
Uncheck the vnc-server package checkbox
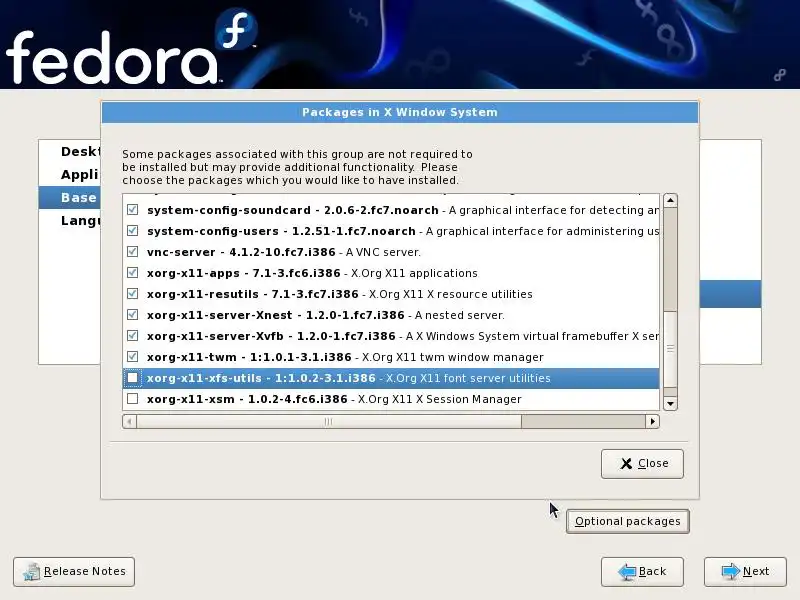tap(133, 252)
